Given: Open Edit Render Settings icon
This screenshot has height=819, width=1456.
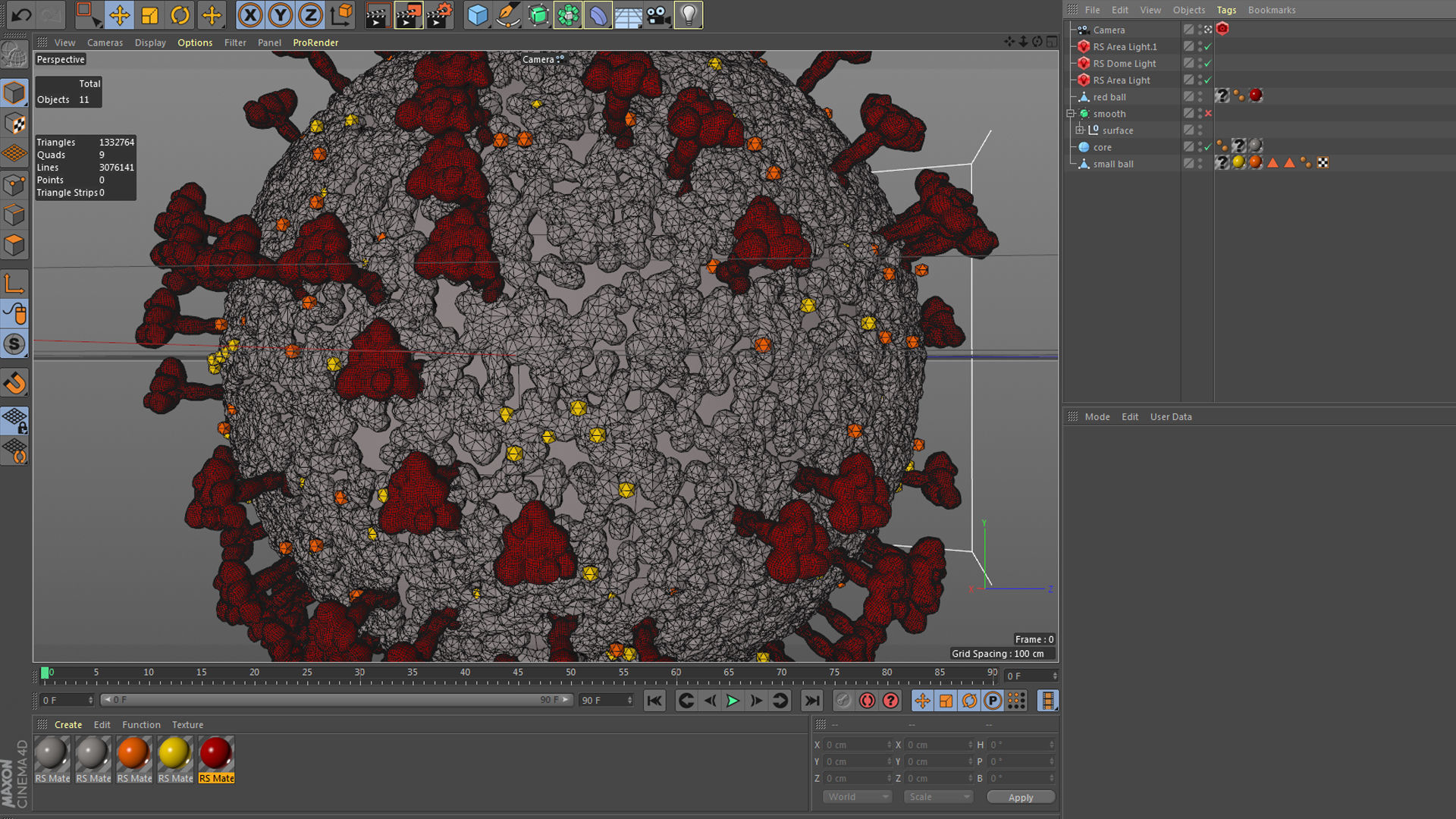Looking at the screenshot, I should coord(438,14).
